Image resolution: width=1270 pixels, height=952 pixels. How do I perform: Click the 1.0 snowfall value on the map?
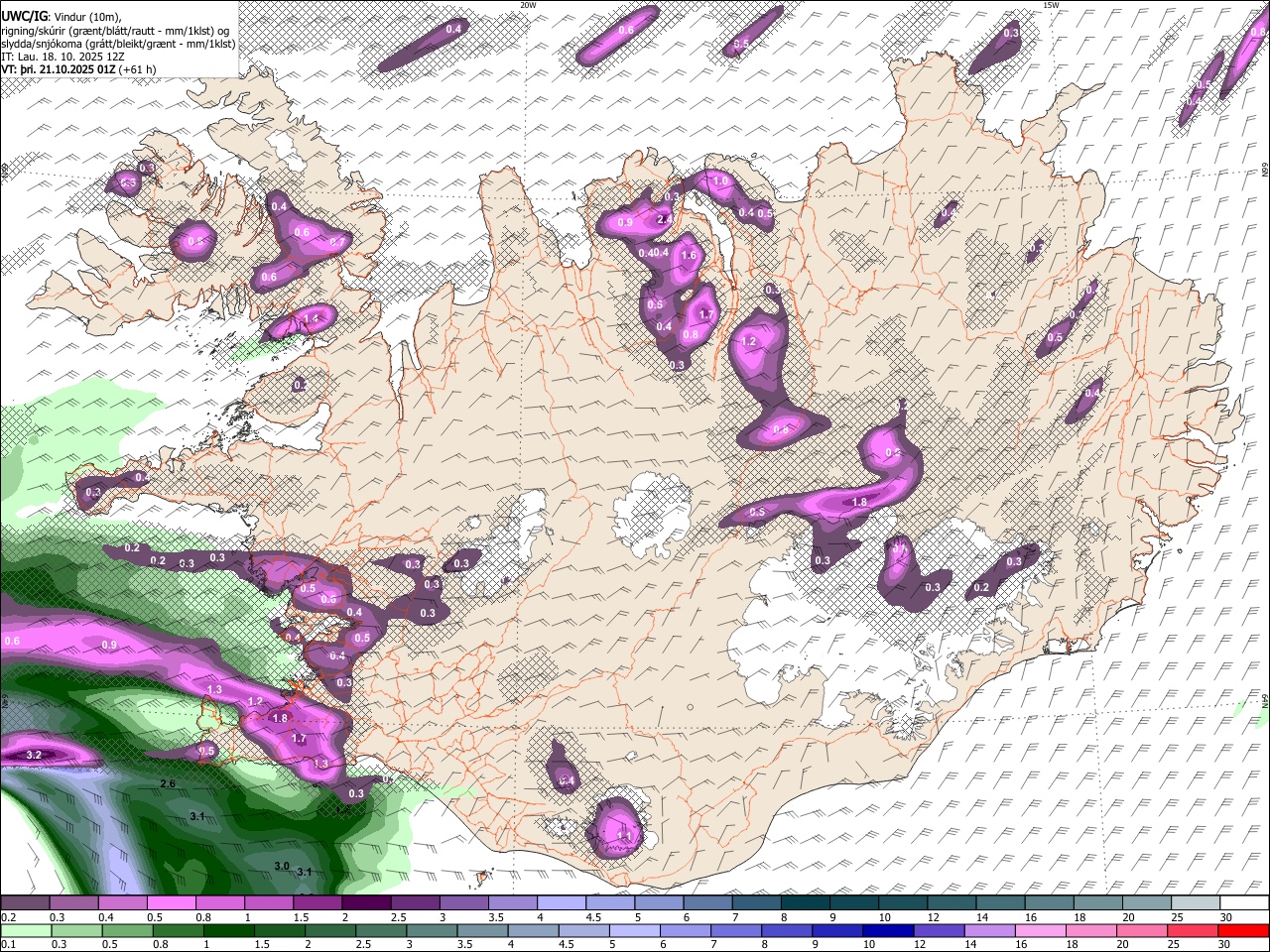click(720, 181)
